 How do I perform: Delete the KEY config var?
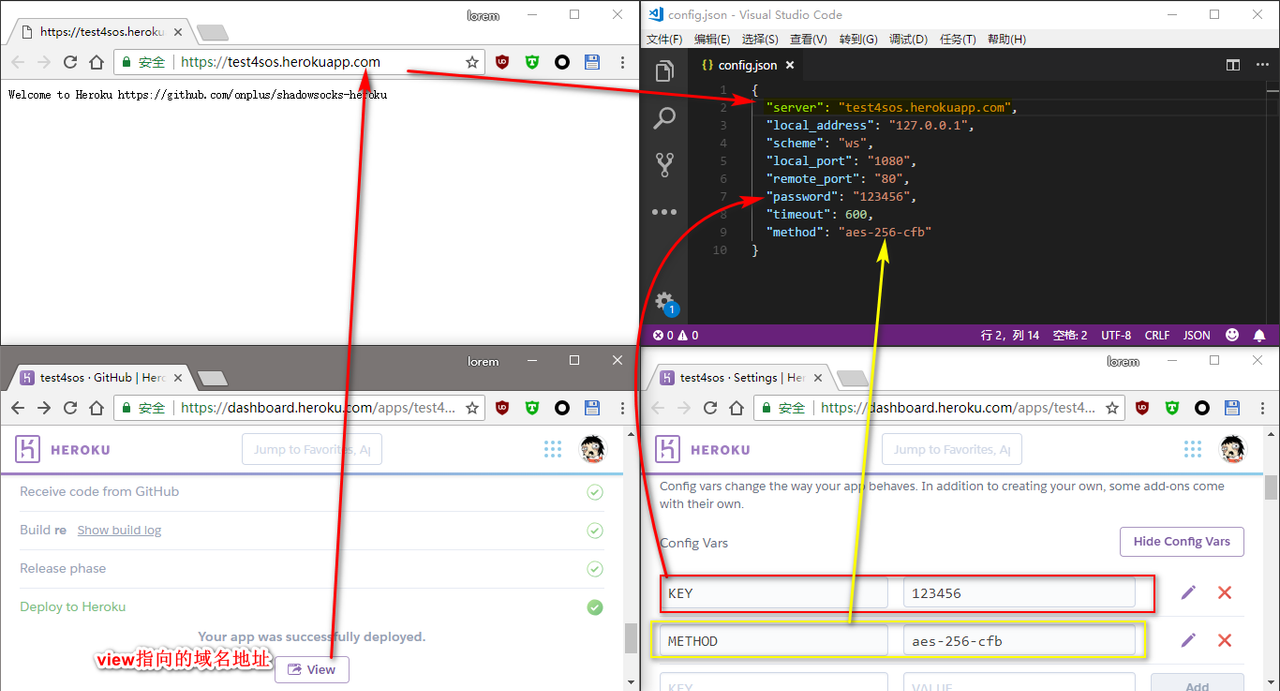1224,593
